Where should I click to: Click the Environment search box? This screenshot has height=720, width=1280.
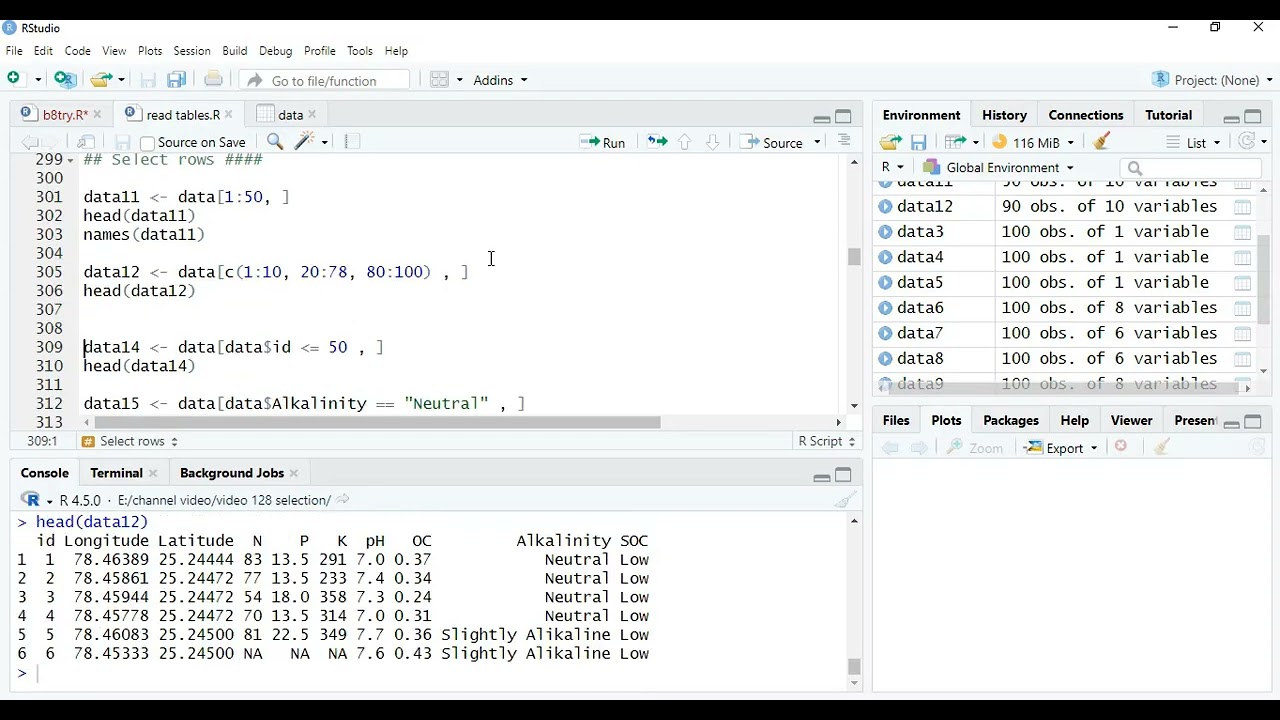click(x=1190, y=168)
